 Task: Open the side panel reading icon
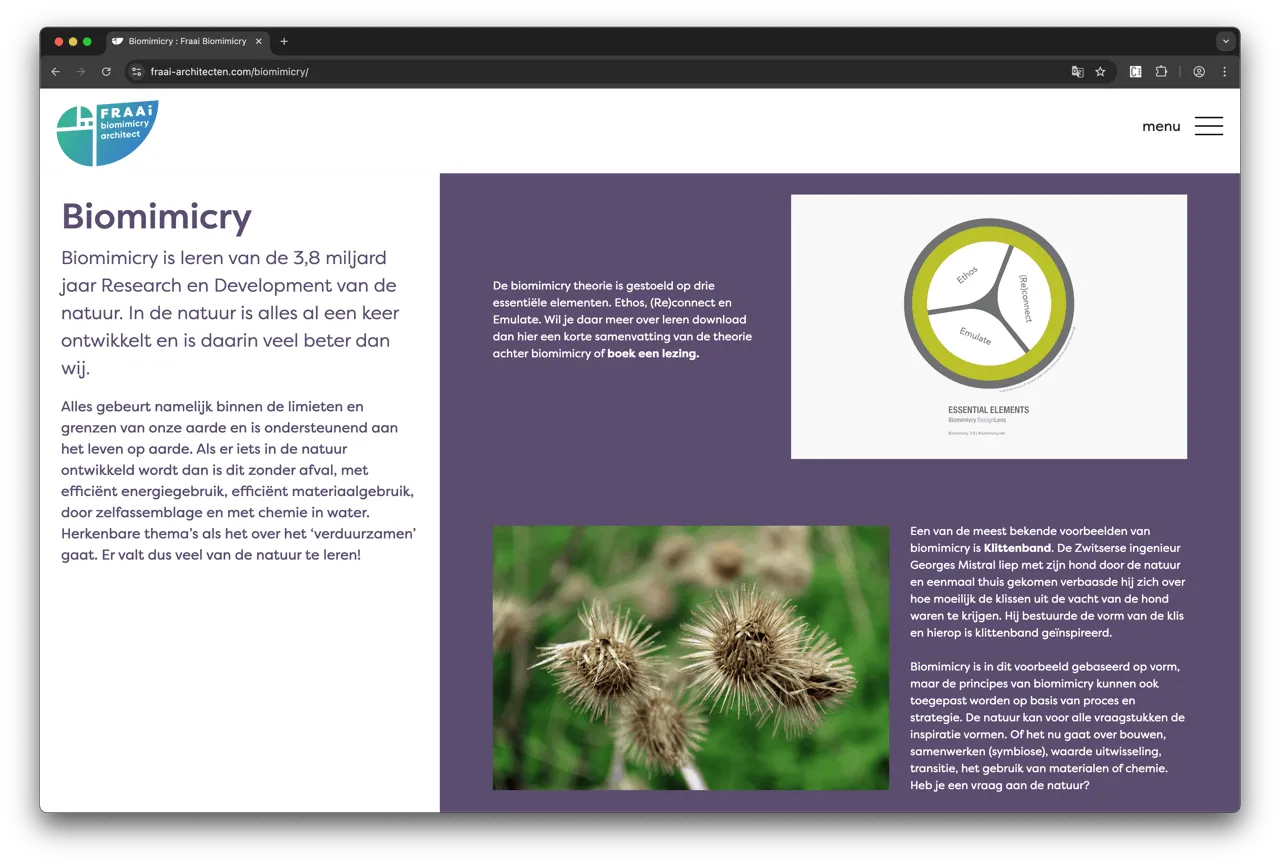click(x=1135, y=72)
